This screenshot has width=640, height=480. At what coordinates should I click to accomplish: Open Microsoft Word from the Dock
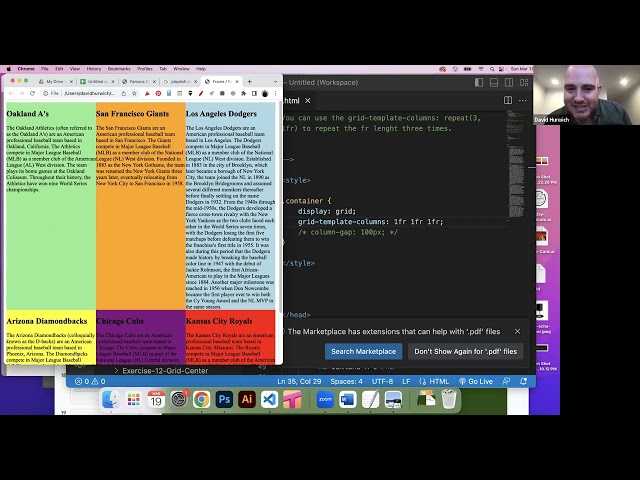click(x=347, y=400)
